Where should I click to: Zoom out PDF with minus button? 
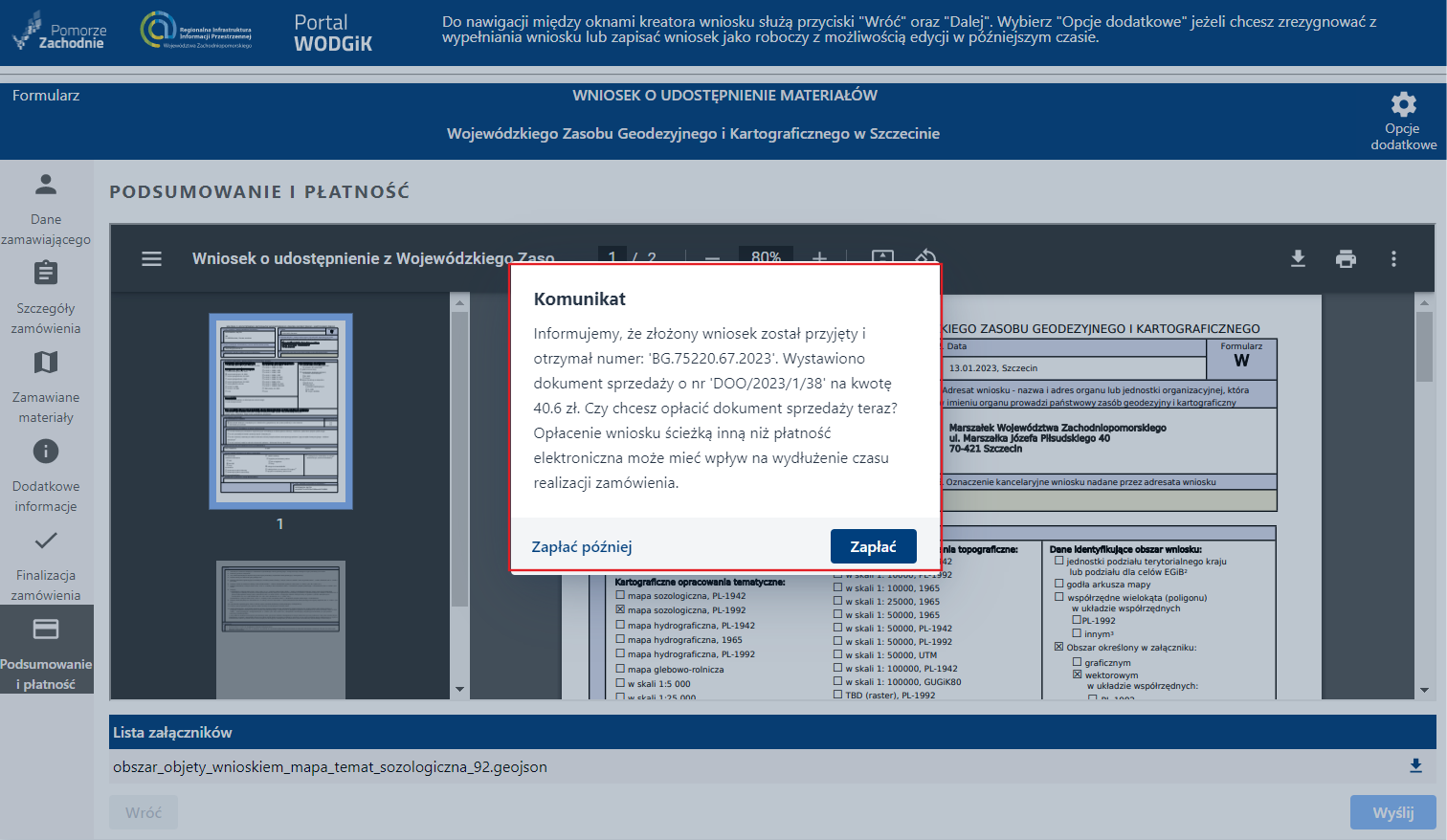tap(712, 258)
